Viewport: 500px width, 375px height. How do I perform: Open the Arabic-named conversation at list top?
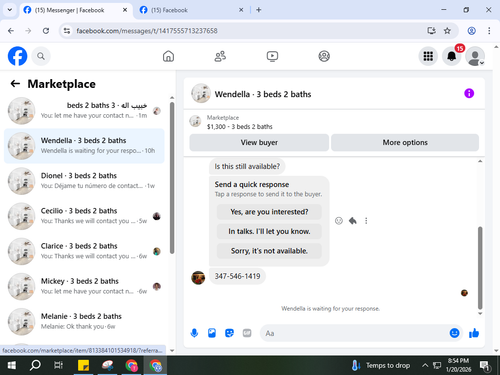point(84,111)
